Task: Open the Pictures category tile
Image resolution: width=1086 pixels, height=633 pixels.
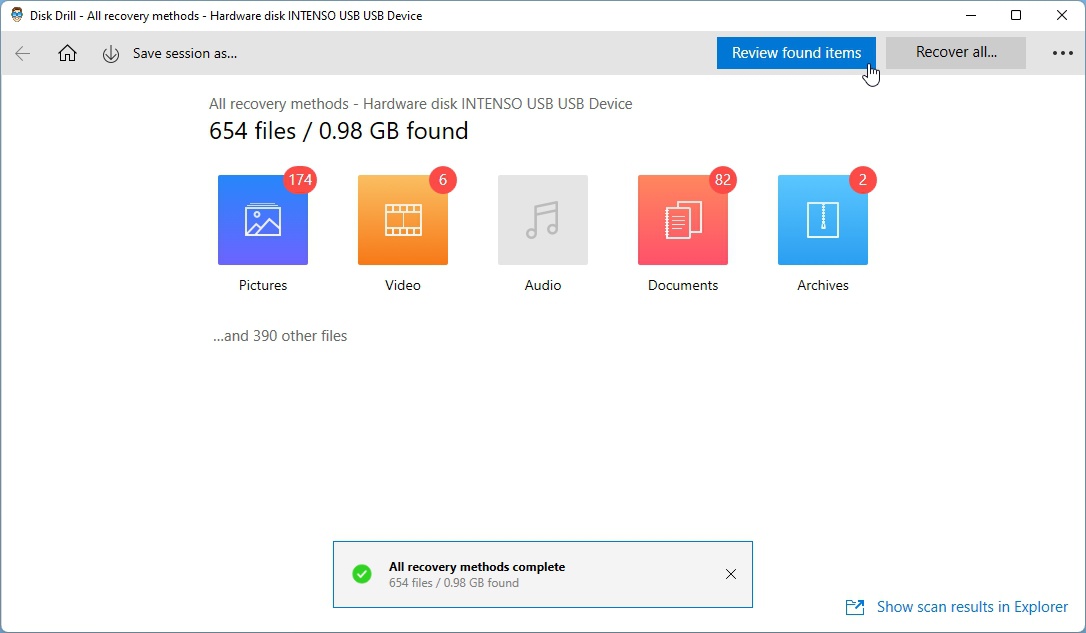Action: [x=263, y=220]
